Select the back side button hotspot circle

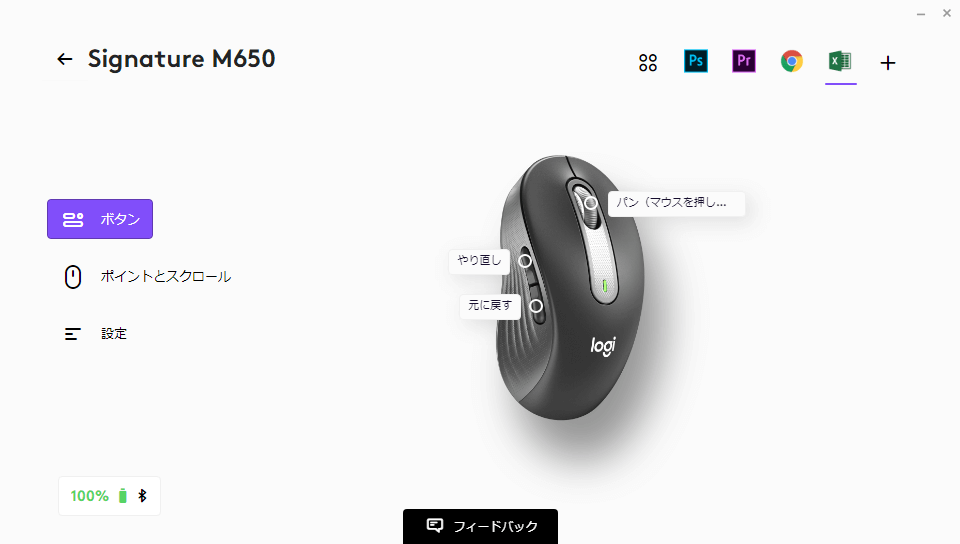[536, 306]
